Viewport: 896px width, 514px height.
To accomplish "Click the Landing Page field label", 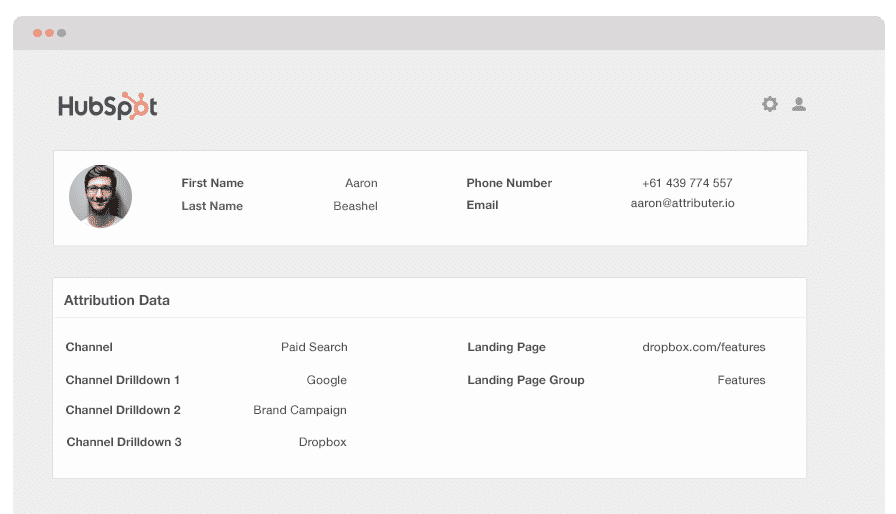I will point(506,347).
